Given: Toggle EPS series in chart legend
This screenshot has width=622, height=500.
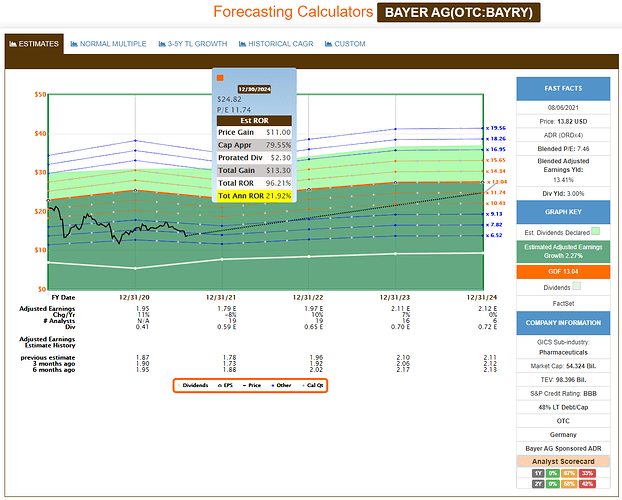Looking at the screenshot, I should coord(225,385).
